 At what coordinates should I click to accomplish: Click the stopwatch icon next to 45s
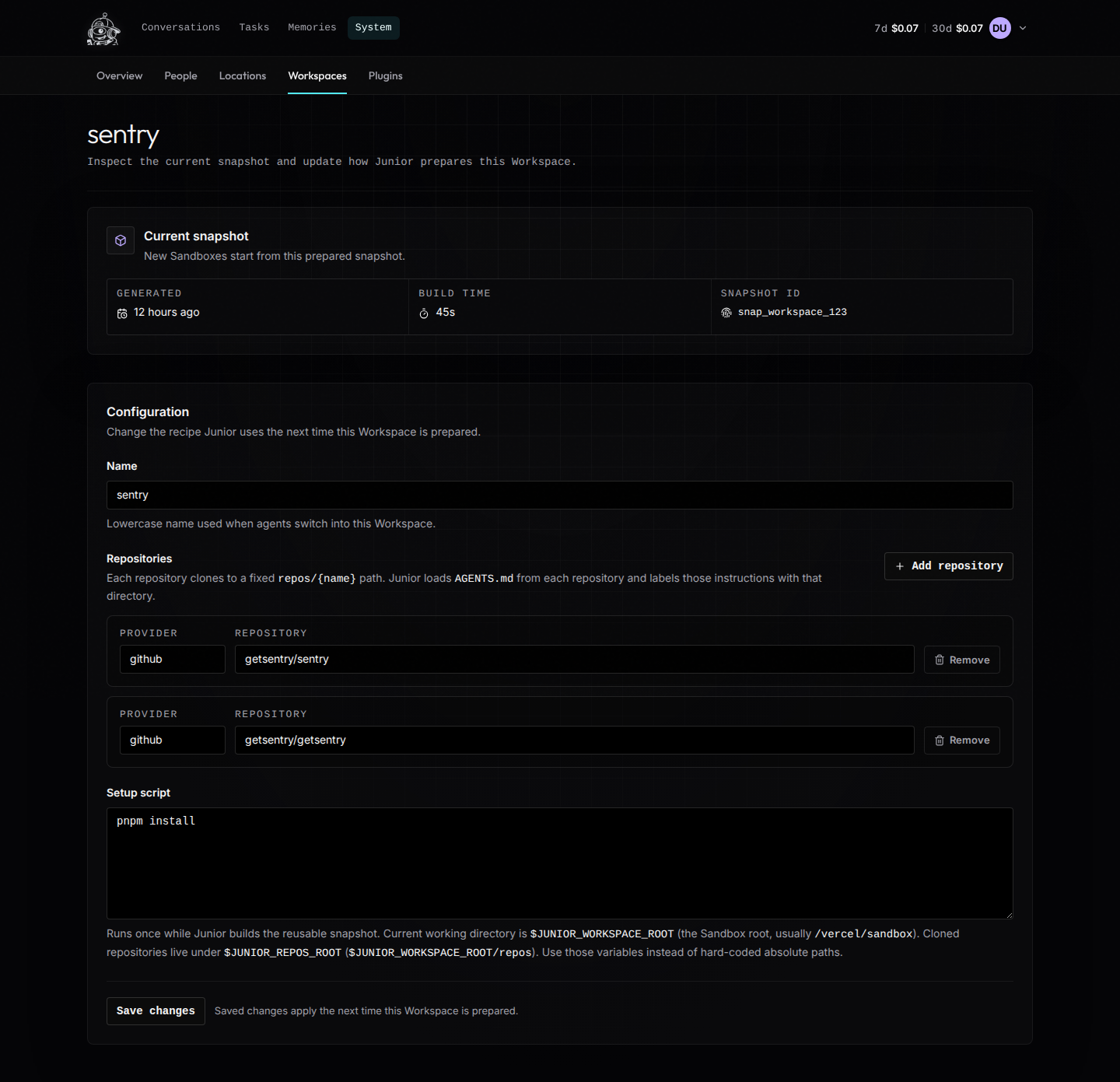coord(424,313)
